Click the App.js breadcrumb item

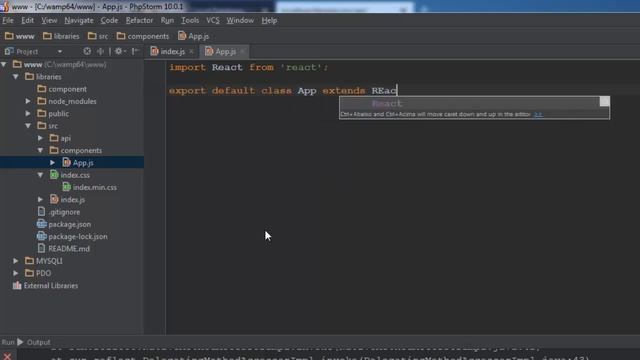pyautogui.click(x=193, y=36)
